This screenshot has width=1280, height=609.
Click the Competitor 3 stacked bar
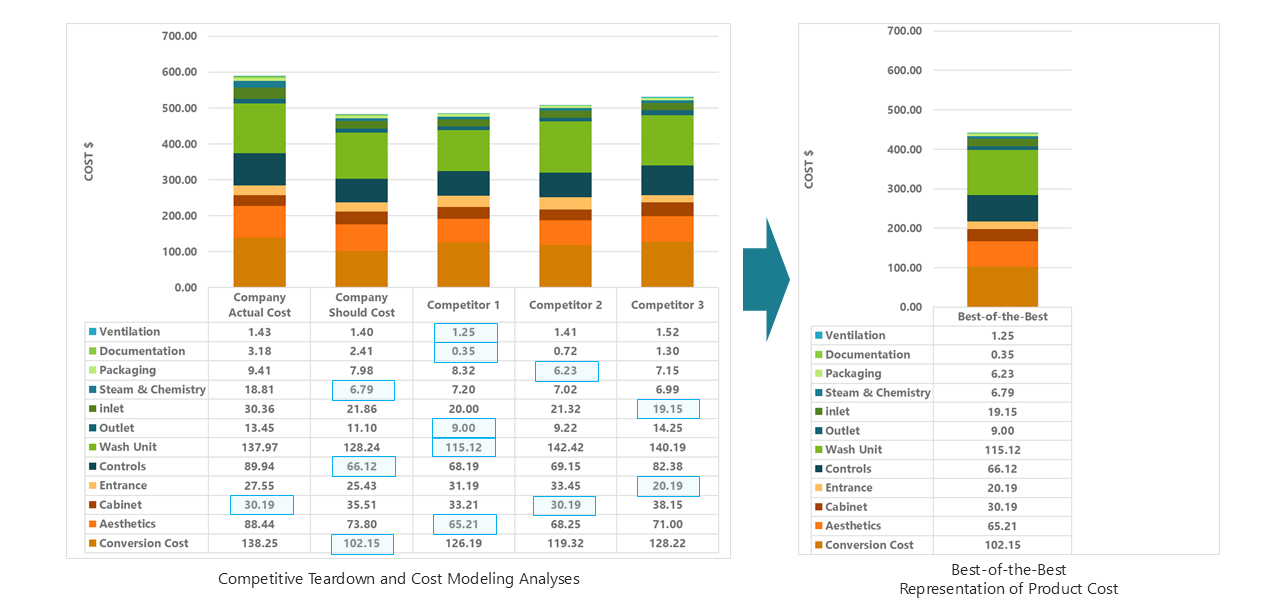(x=668, y=192)
